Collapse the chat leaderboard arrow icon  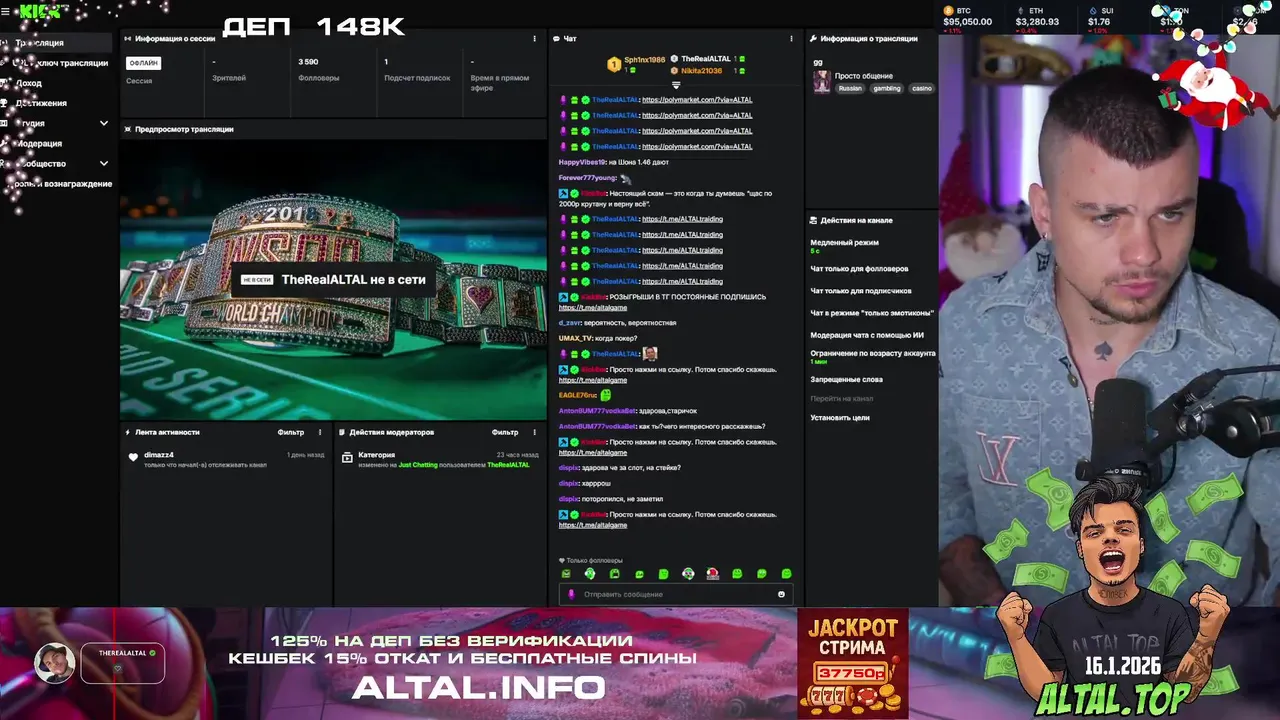click(675, 85)
